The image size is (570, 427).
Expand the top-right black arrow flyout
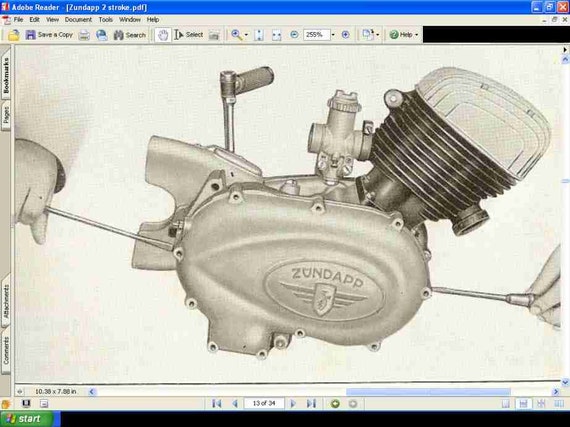(565, 49)
